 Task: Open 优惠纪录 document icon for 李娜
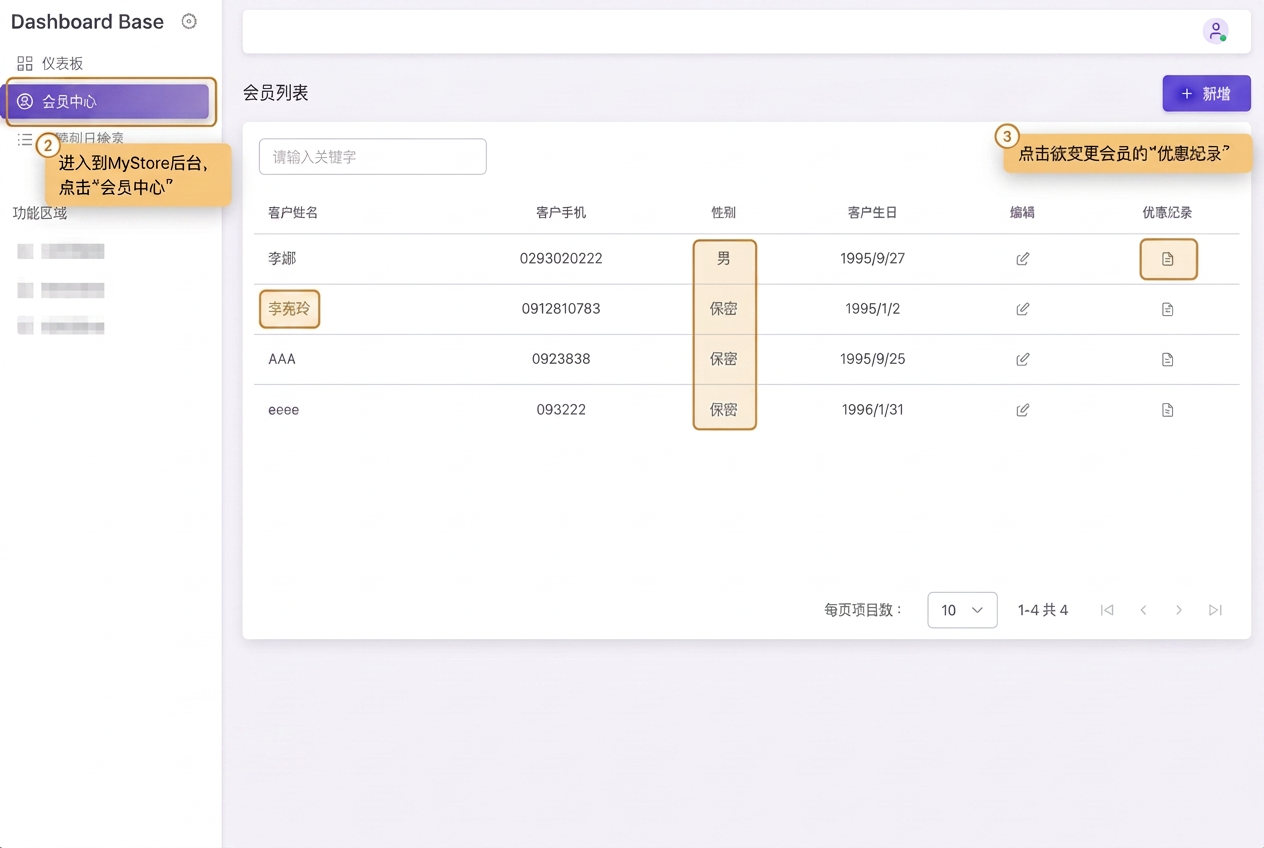pos(1167,259)
